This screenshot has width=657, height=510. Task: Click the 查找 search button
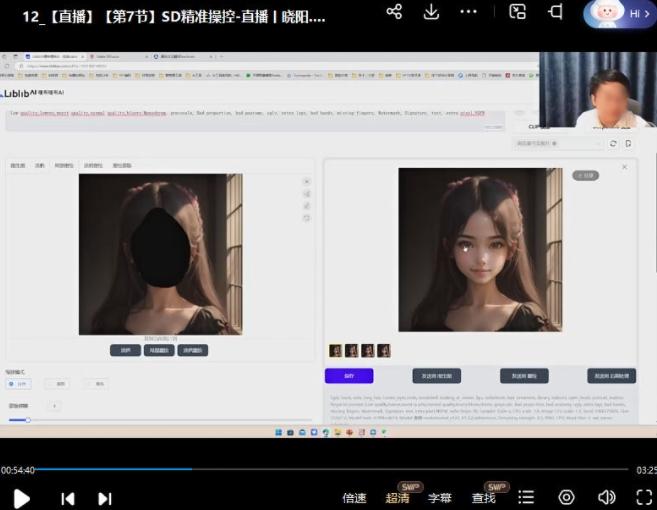pyautogui.click(x=484, y=498)
